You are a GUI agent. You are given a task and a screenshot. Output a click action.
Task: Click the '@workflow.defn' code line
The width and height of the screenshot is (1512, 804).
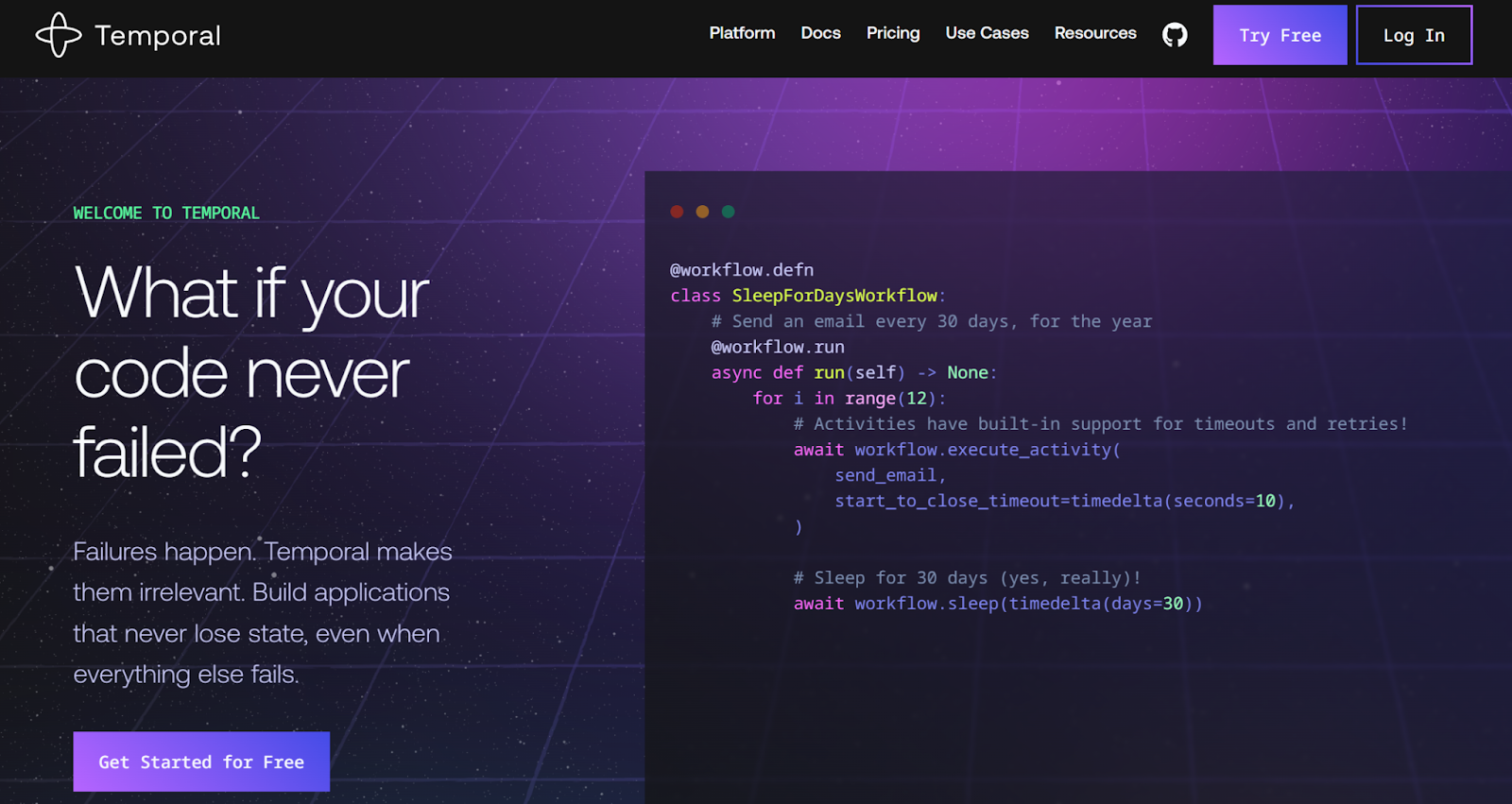[x=742, y=270]
